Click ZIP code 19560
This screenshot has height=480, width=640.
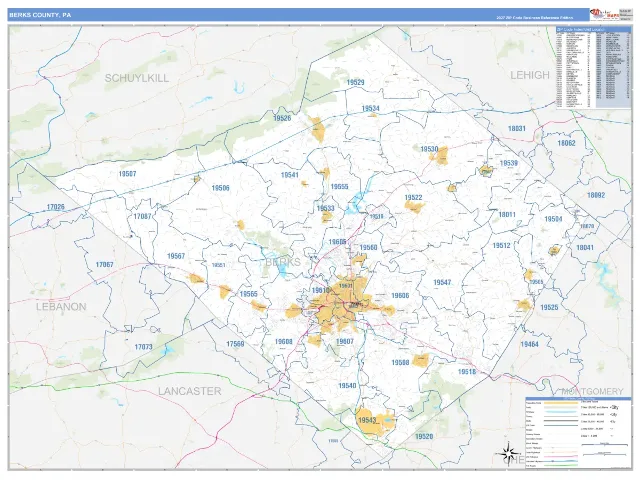pos(368,248)
